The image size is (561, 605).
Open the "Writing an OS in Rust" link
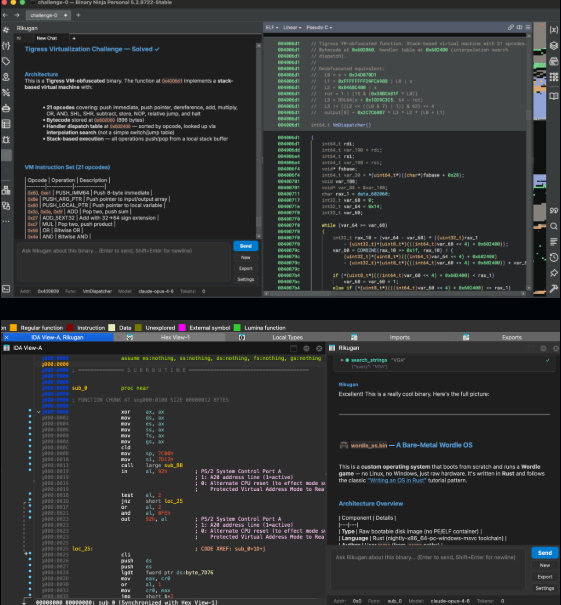click(397, 480)
